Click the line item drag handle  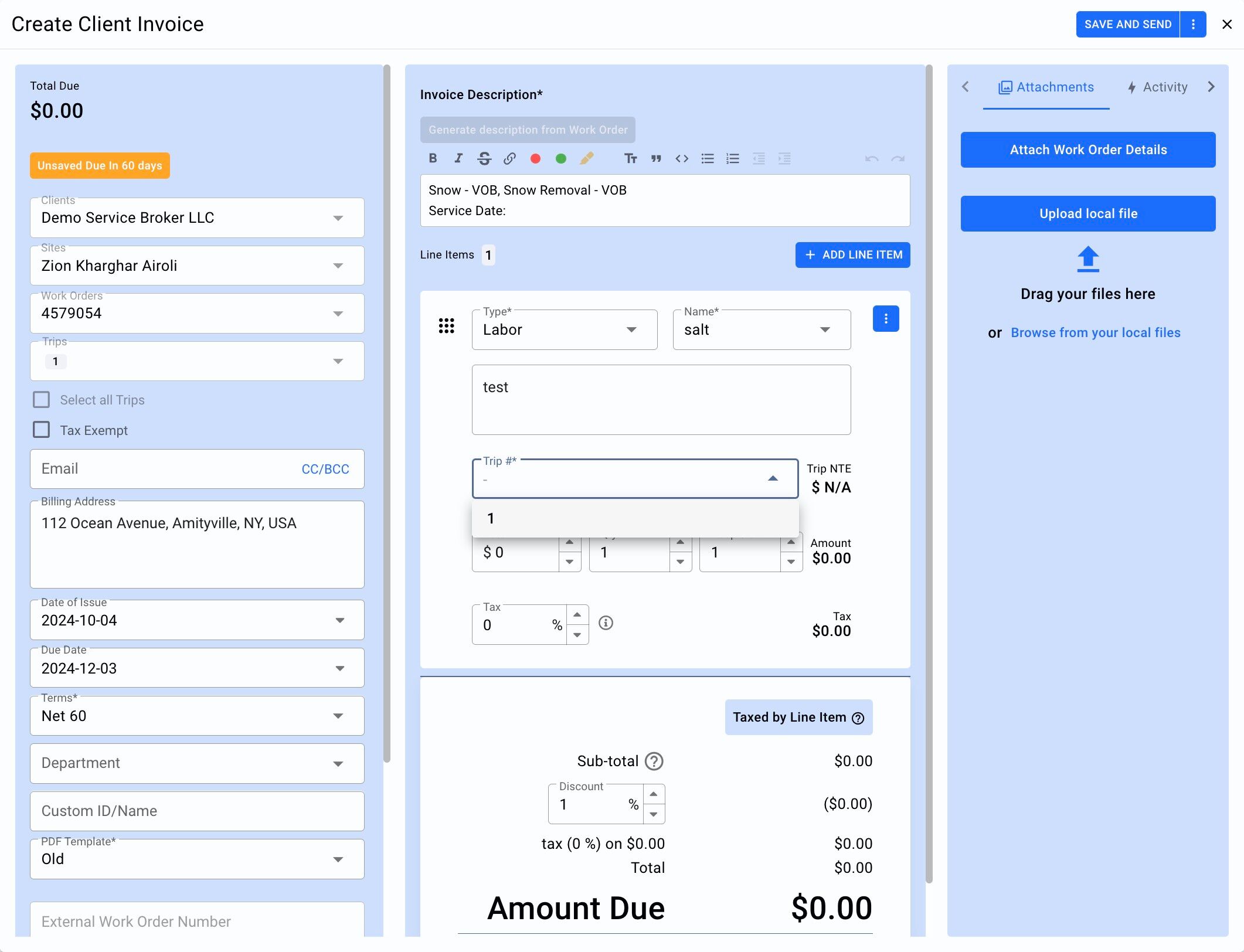pos(446,326)
